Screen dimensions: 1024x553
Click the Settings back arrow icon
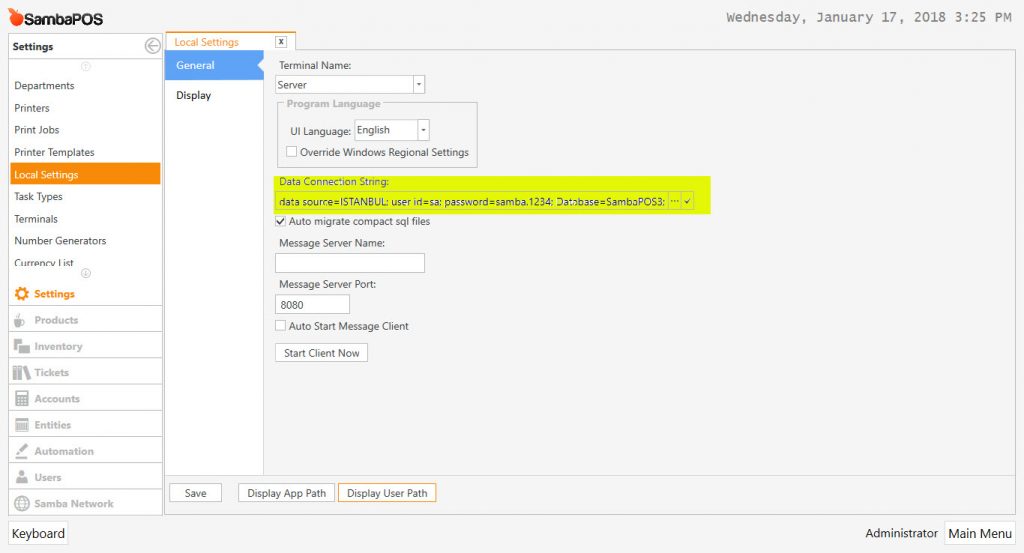[152, 46]
